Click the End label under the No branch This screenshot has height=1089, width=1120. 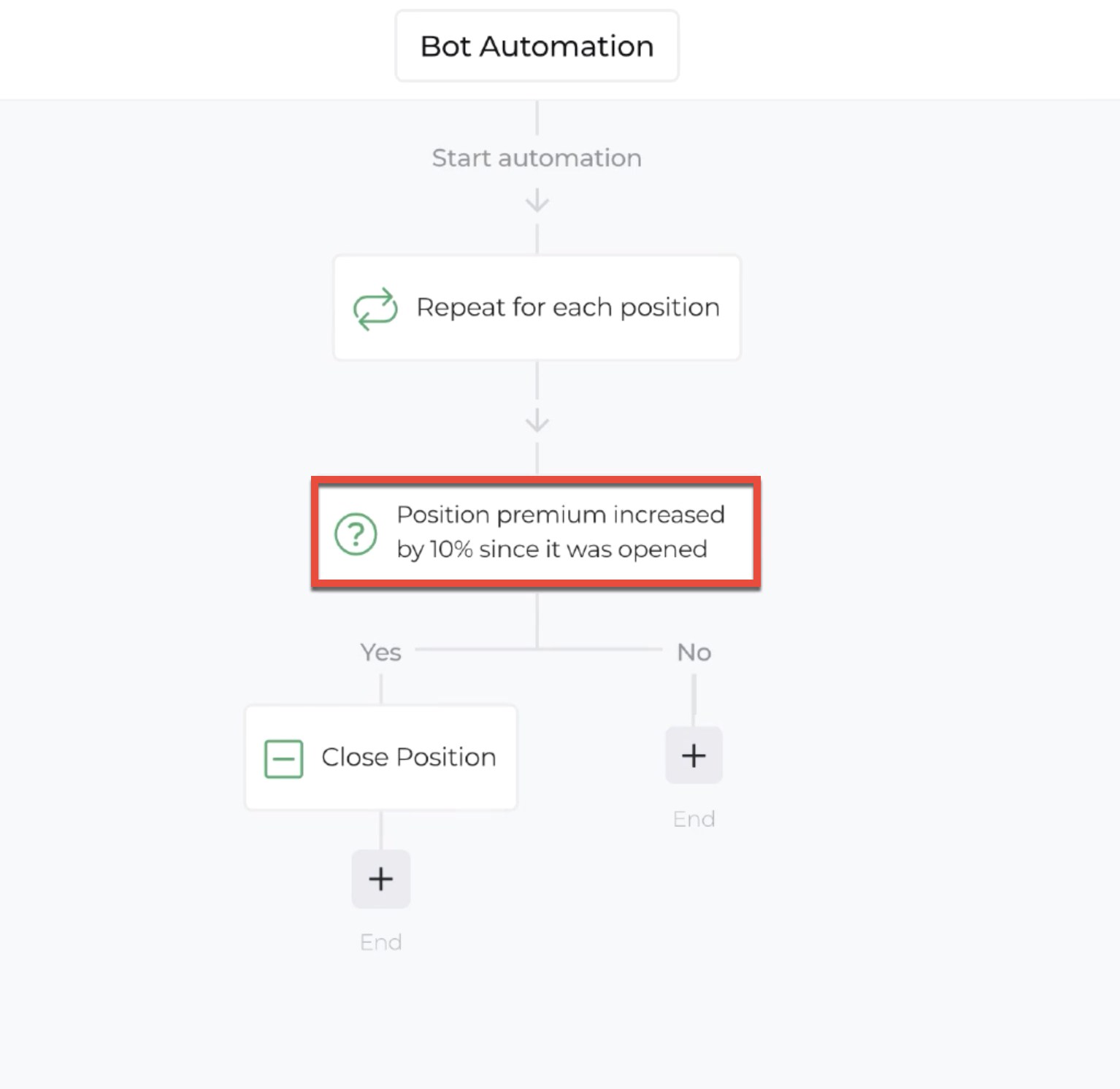coord(694,819)
